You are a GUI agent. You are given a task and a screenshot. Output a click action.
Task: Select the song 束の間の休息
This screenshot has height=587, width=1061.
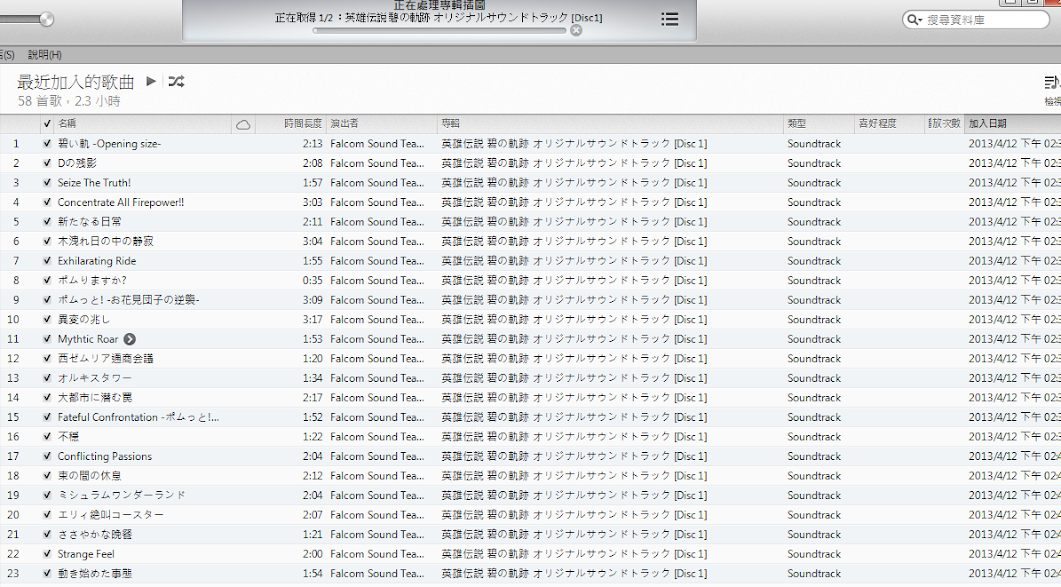coord(89,476)
